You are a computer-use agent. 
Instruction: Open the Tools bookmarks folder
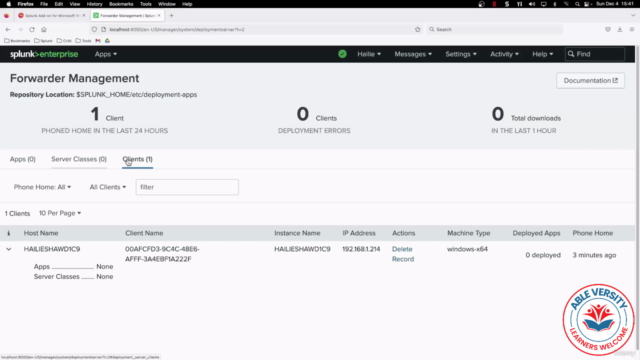point(84,41)
